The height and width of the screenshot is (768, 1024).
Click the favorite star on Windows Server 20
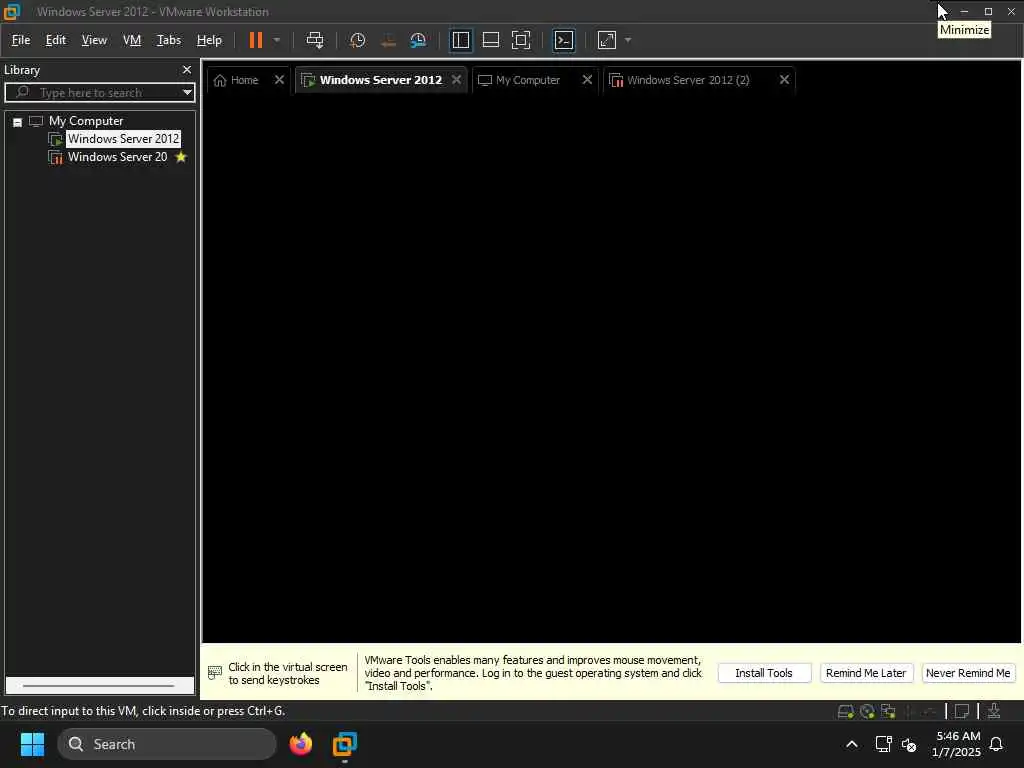click(x=181, y=157)
